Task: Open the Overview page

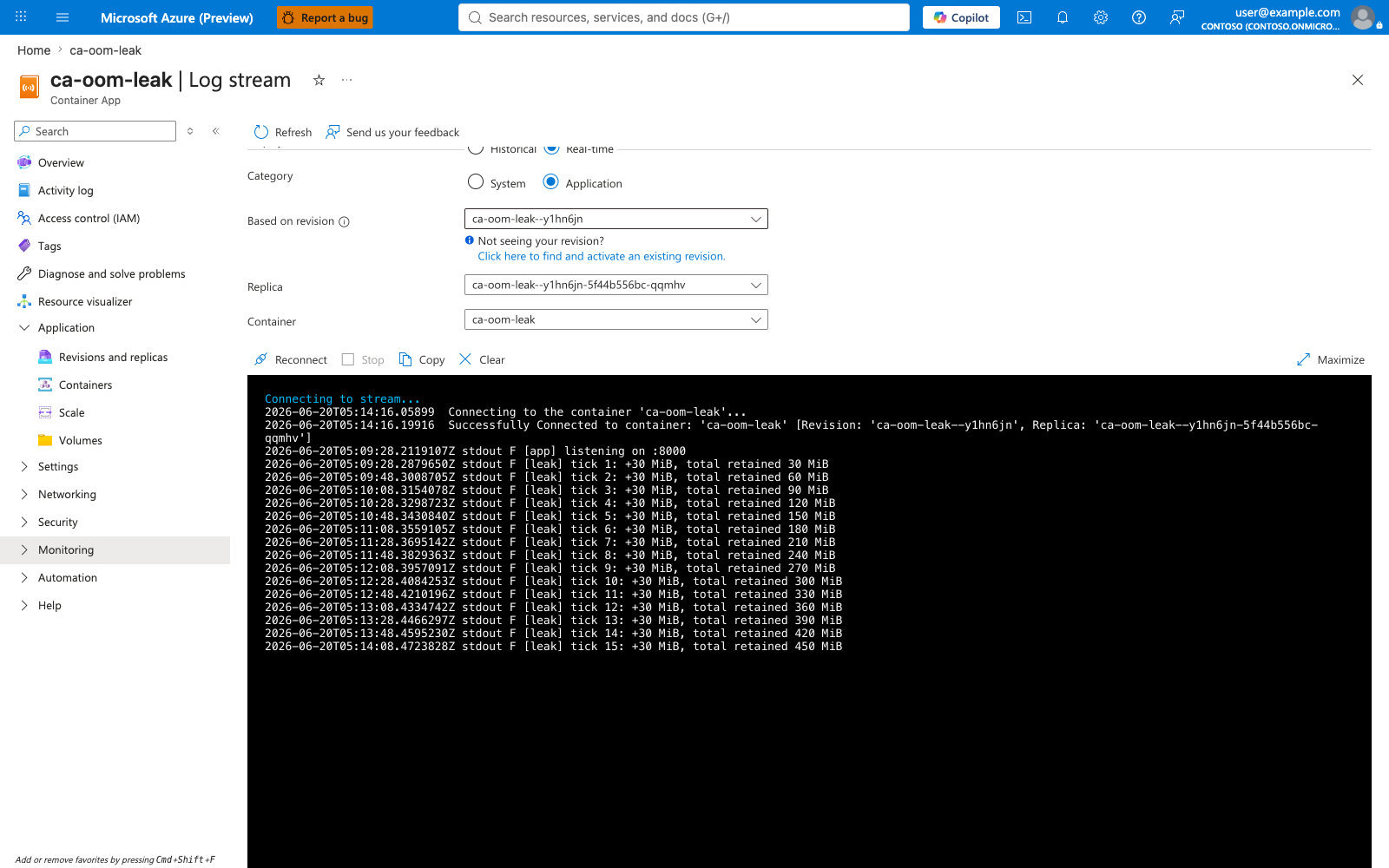Action: (x=61, y=162)
